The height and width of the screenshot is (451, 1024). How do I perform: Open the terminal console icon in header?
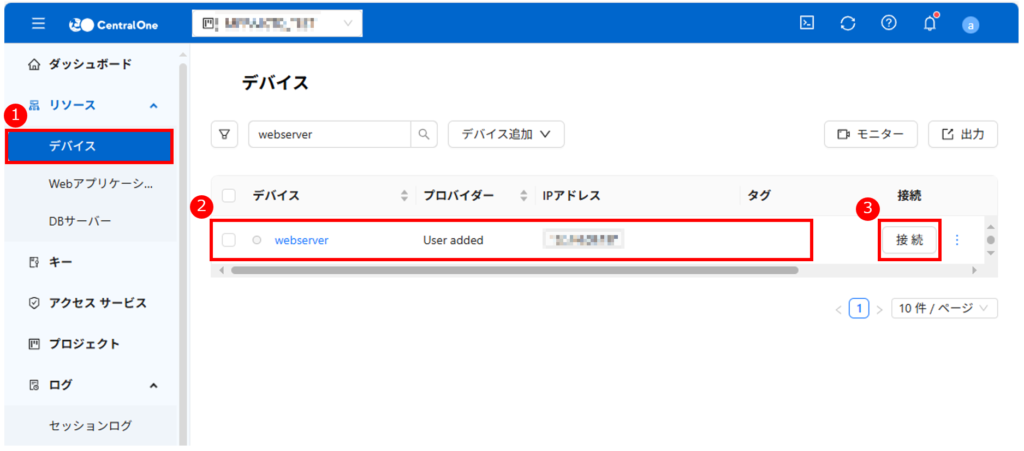(x=807, y=24)
